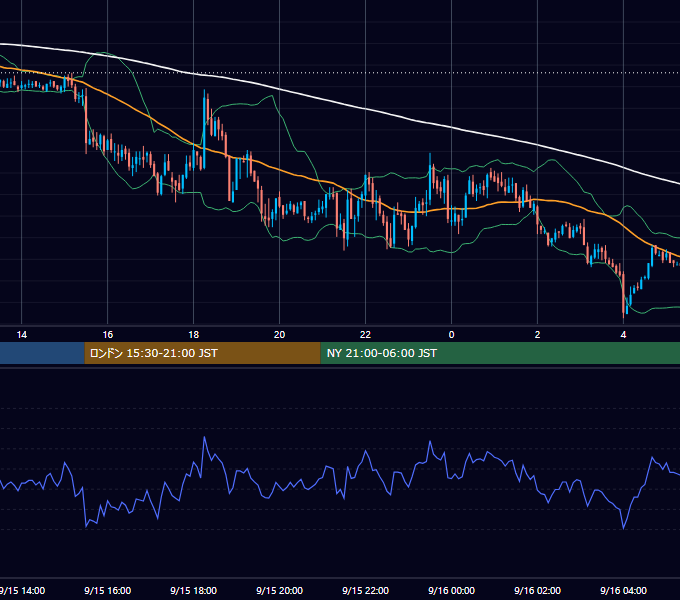Viewport: 680px width, 600px height.
Task: Click the oscillator trough near 9/16 04:00
Action: (x=624, y=528)
